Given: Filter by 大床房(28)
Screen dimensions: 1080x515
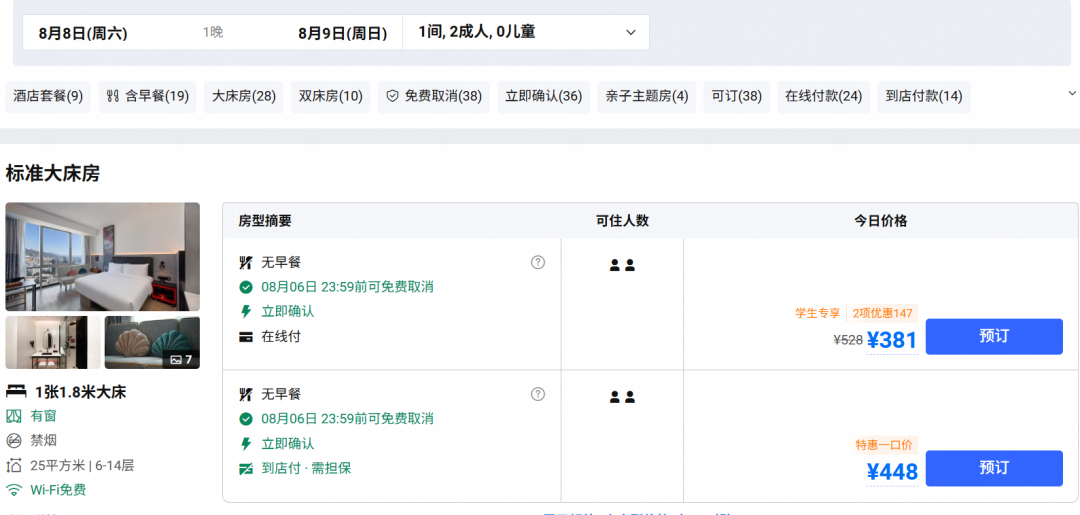Looking at the screenshot, I should click(244, 96).
